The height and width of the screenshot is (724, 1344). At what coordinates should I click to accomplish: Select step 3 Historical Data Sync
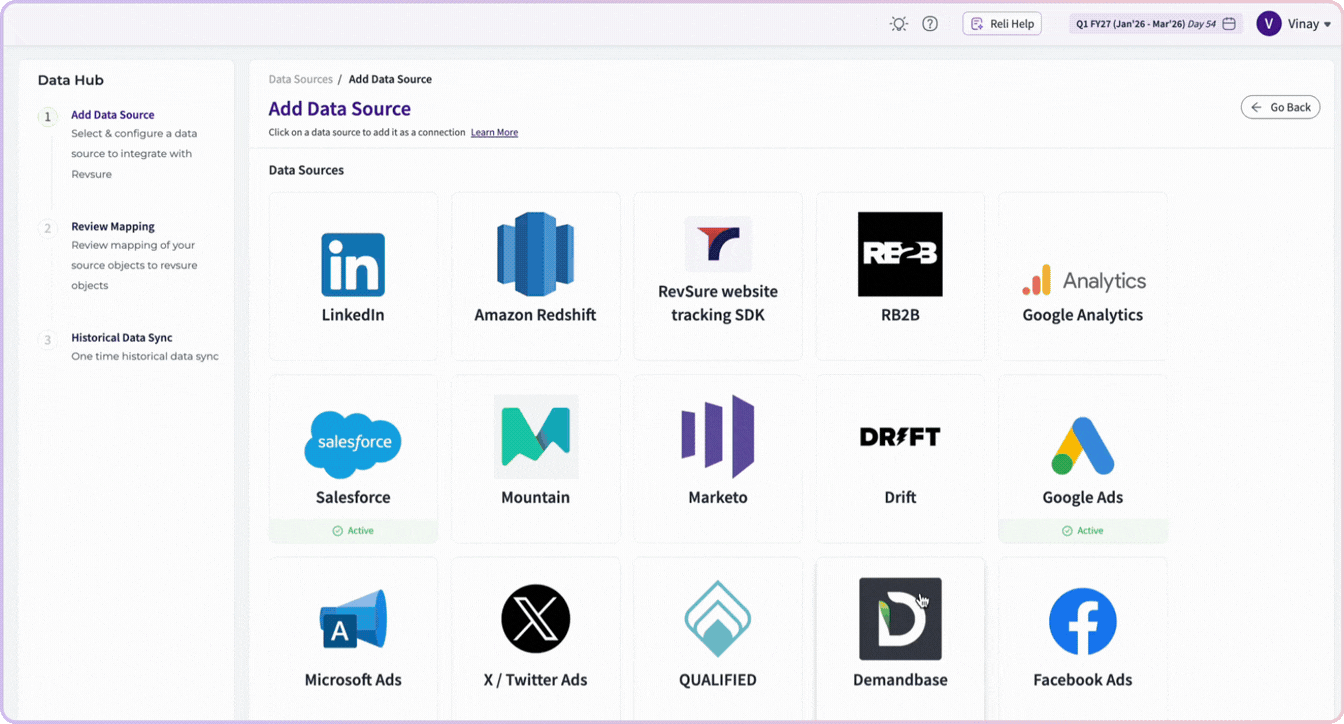tap(122, 338)
